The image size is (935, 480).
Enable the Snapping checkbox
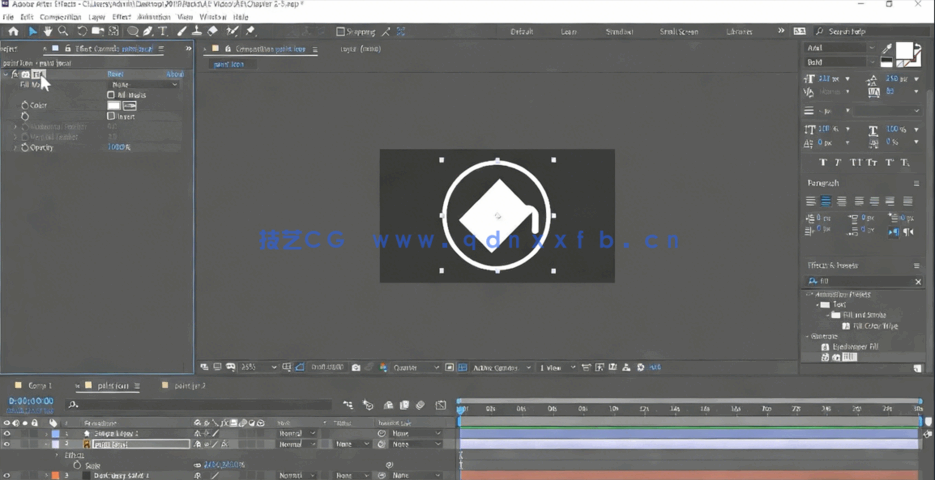340,32
